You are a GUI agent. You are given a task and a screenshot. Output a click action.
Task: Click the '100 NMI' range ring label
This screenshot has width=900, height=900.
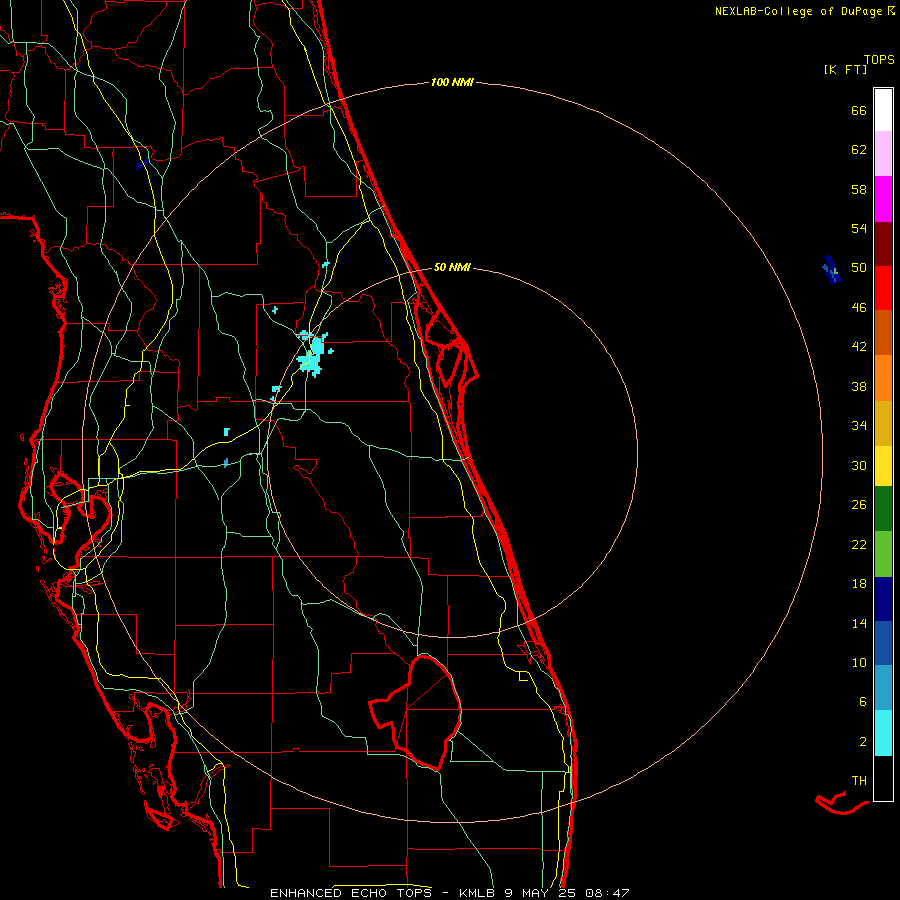452,82
